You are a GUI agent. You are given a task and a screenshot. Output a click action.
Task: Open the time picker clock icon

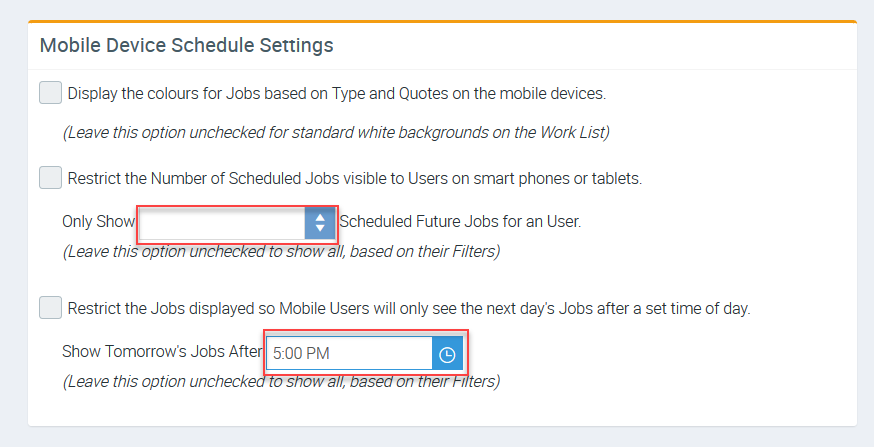pos(447,354)
